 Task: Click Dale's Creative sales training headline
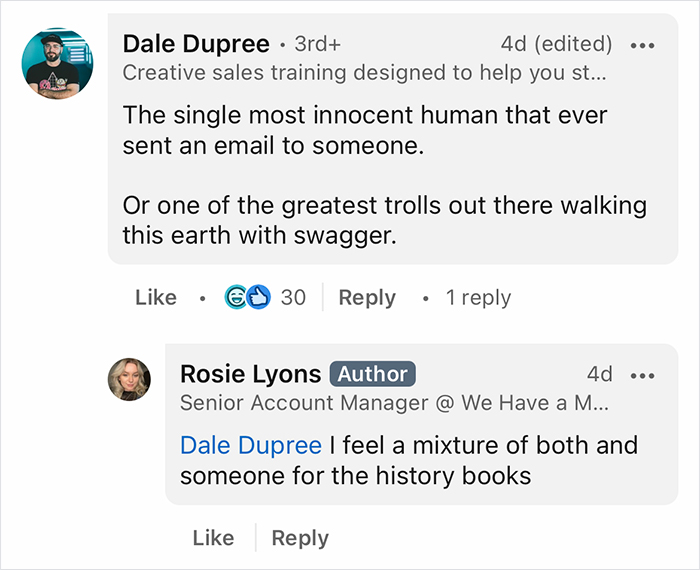364,73
